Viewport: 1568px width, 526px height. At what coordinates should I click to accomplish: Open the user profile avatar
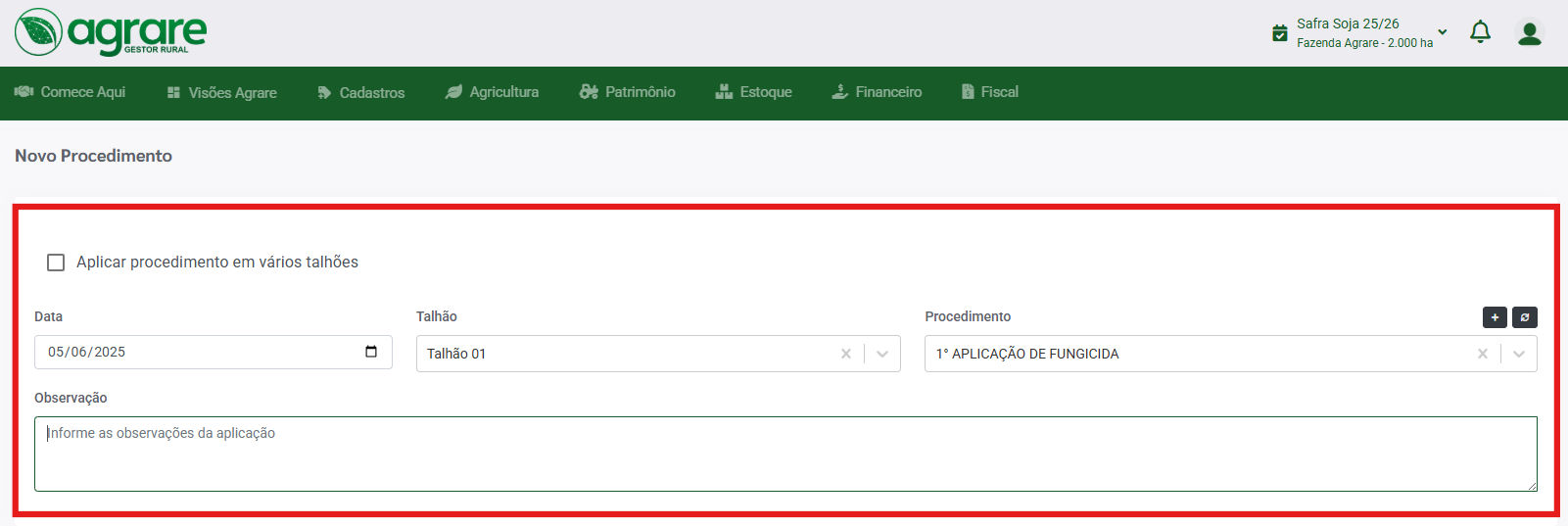(1529, 33)
